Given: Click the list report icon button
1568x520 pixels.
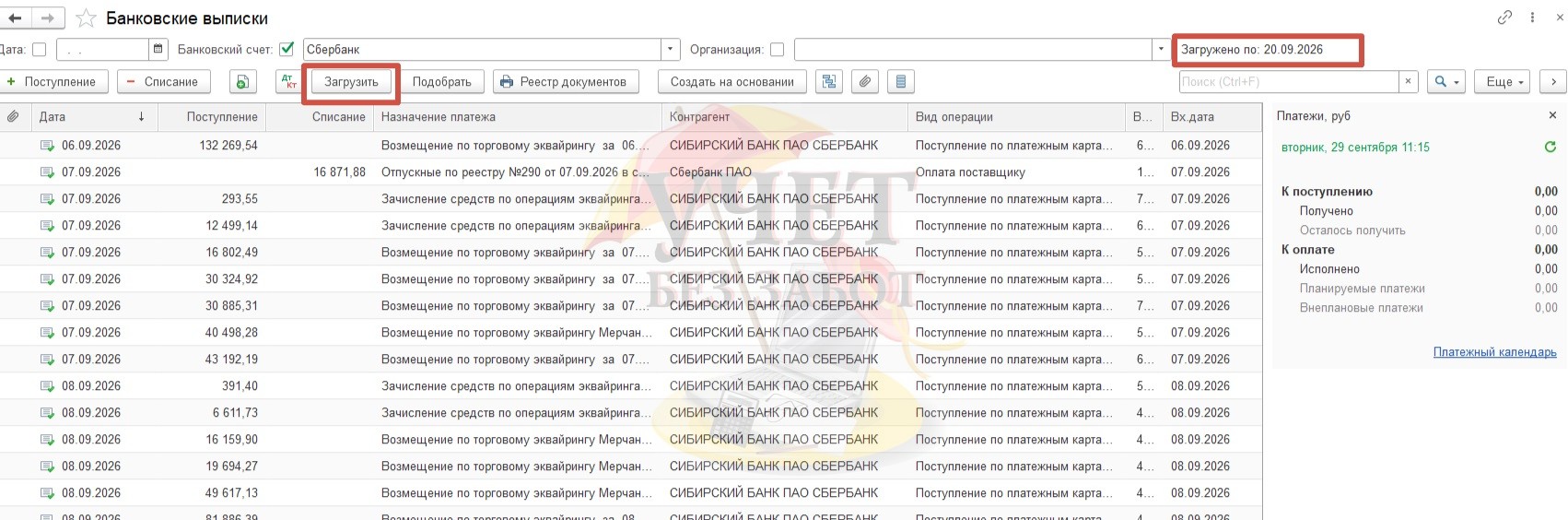Looking at the screenshot, I should point(901,82).
